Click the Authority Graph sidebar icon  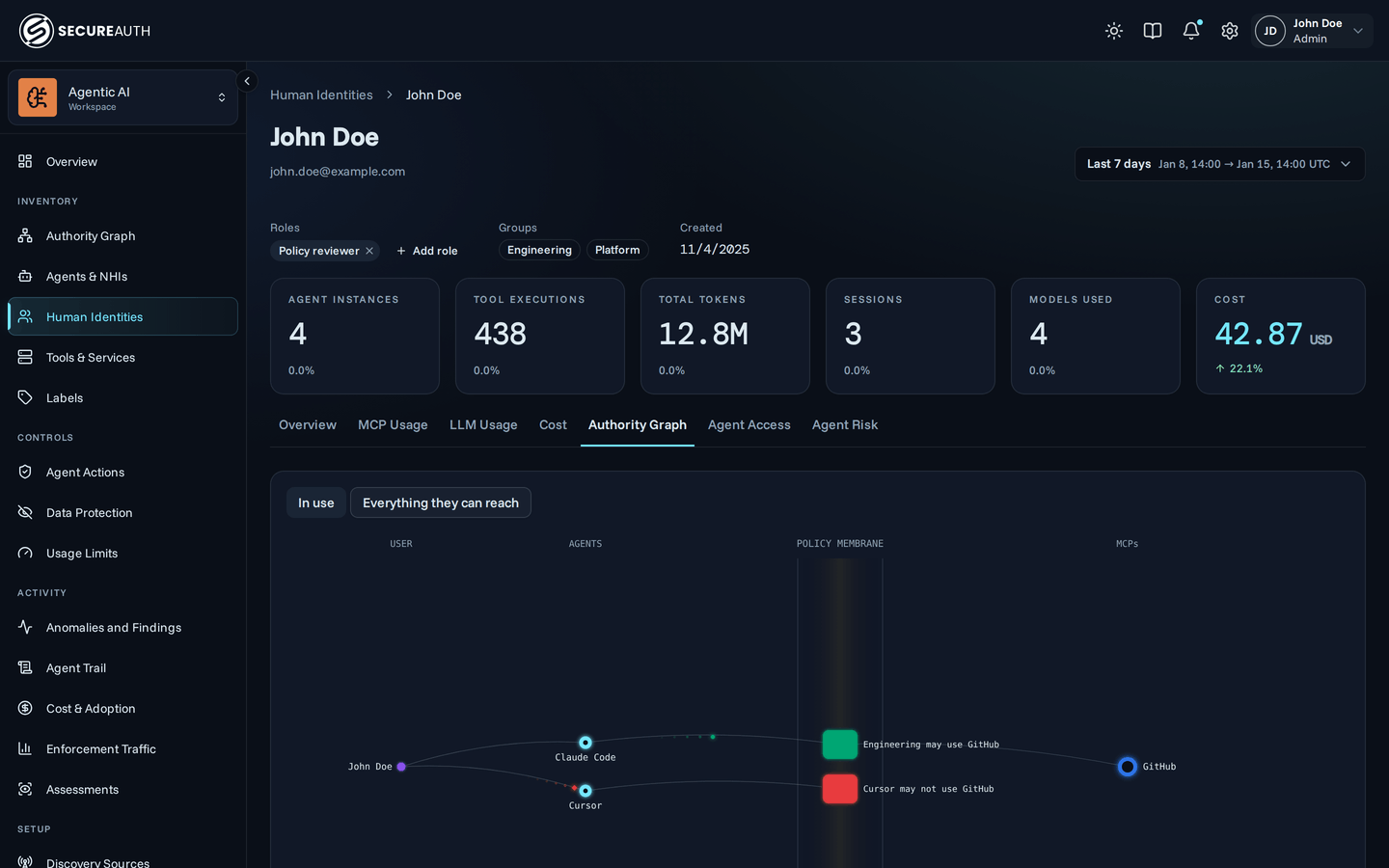pos(25,235)
